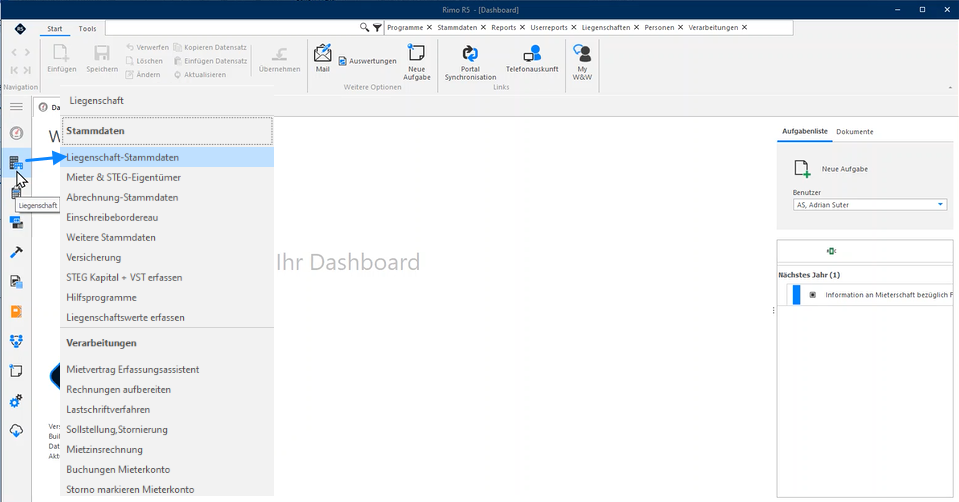Select Einschreibebordereau menu entry
The image size is (959, 502).
167,217
